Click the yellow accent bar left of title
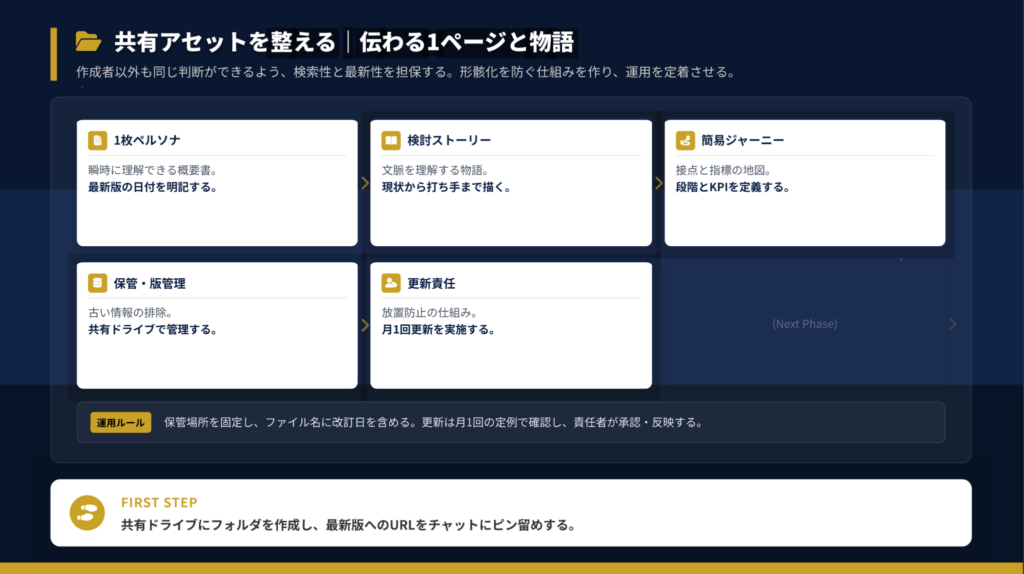1024x574 pixels. coord(54,54)
